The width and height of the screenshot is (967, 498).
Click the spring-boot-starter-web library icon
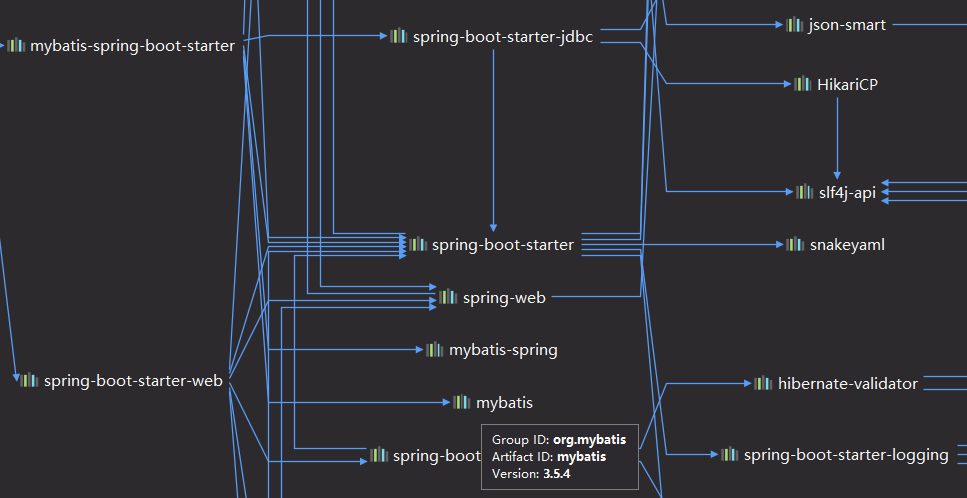pyautogui.click(x=29, y=380)
